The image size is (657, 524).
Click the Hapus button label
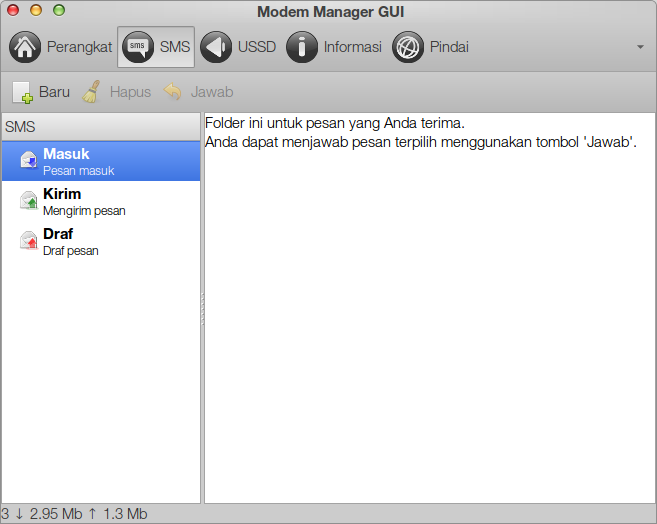[x=130, y=92]
